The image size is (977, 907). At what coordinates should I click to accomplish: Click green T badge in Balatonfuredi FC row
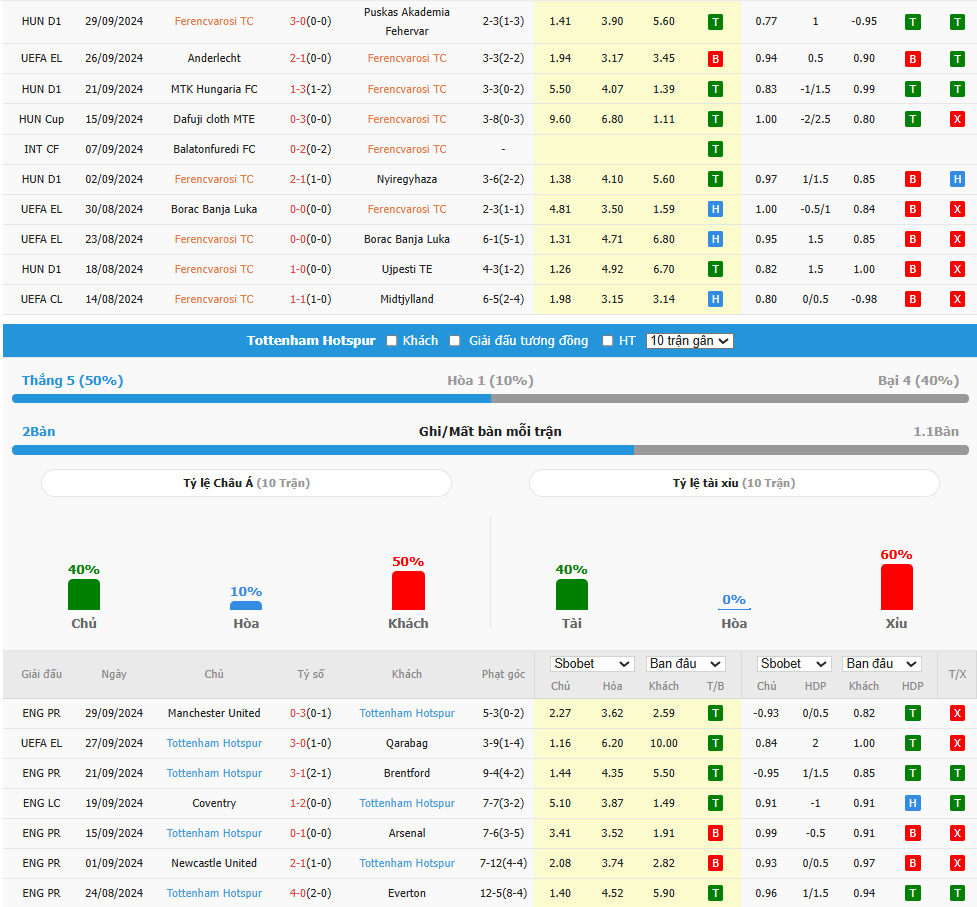point(715,149)
